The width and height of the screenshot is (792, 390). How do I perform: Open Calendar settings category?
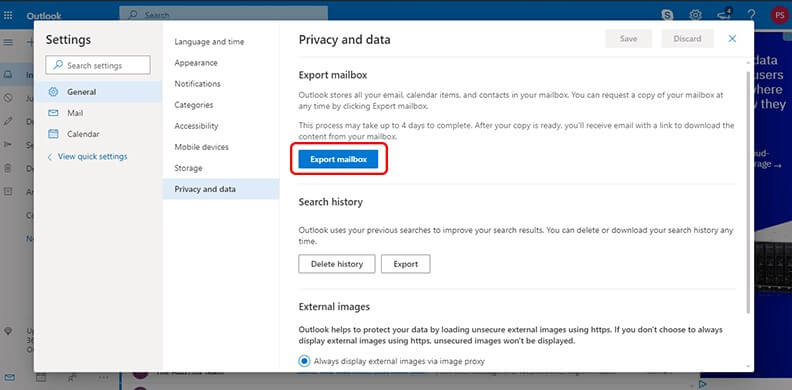click(99, 134)
